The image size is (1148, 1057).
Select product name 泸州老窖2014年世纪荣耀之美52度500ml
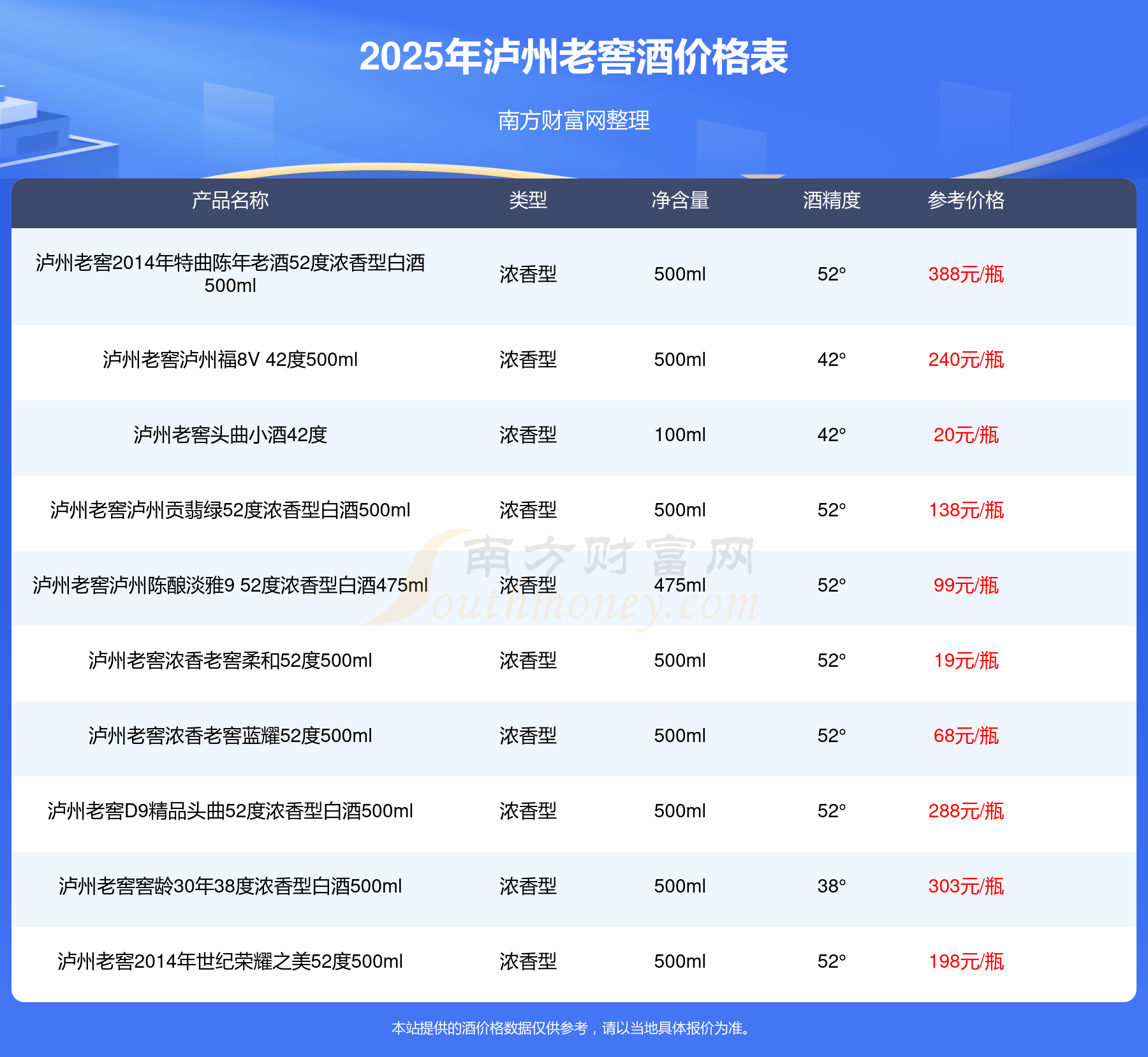coord(230,961)
